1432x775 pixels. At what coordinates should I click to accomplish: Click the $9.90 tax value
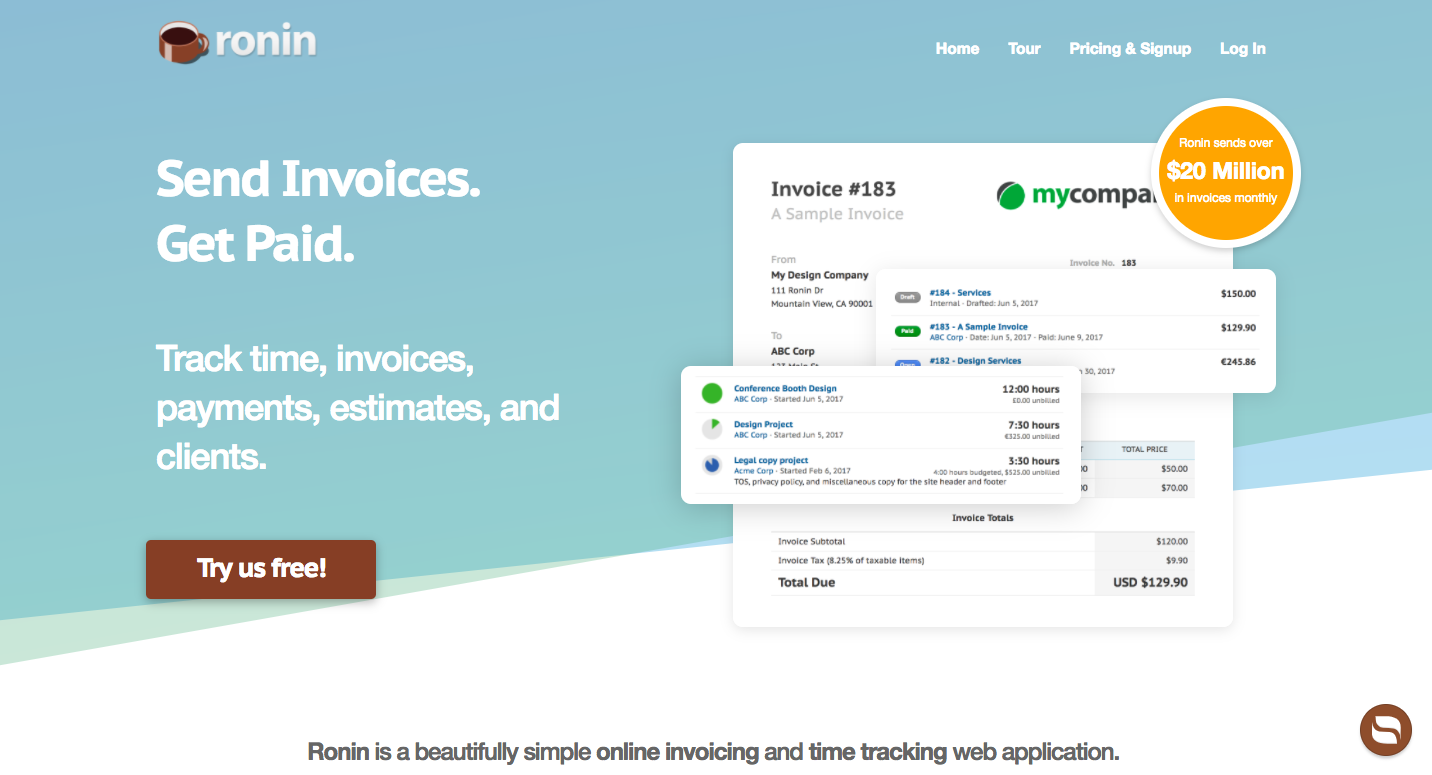pos(1177,560)
